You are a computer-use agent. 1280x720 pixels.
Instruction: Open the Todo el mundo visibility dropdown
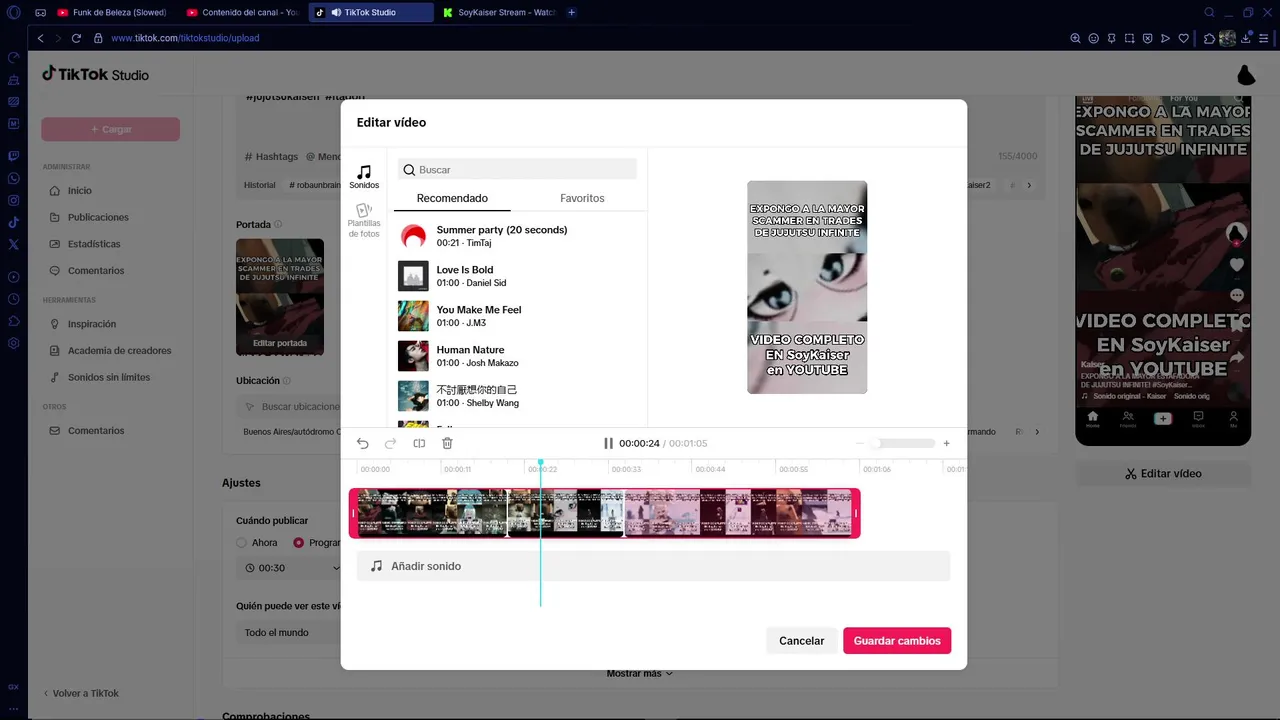coord(290,632)
